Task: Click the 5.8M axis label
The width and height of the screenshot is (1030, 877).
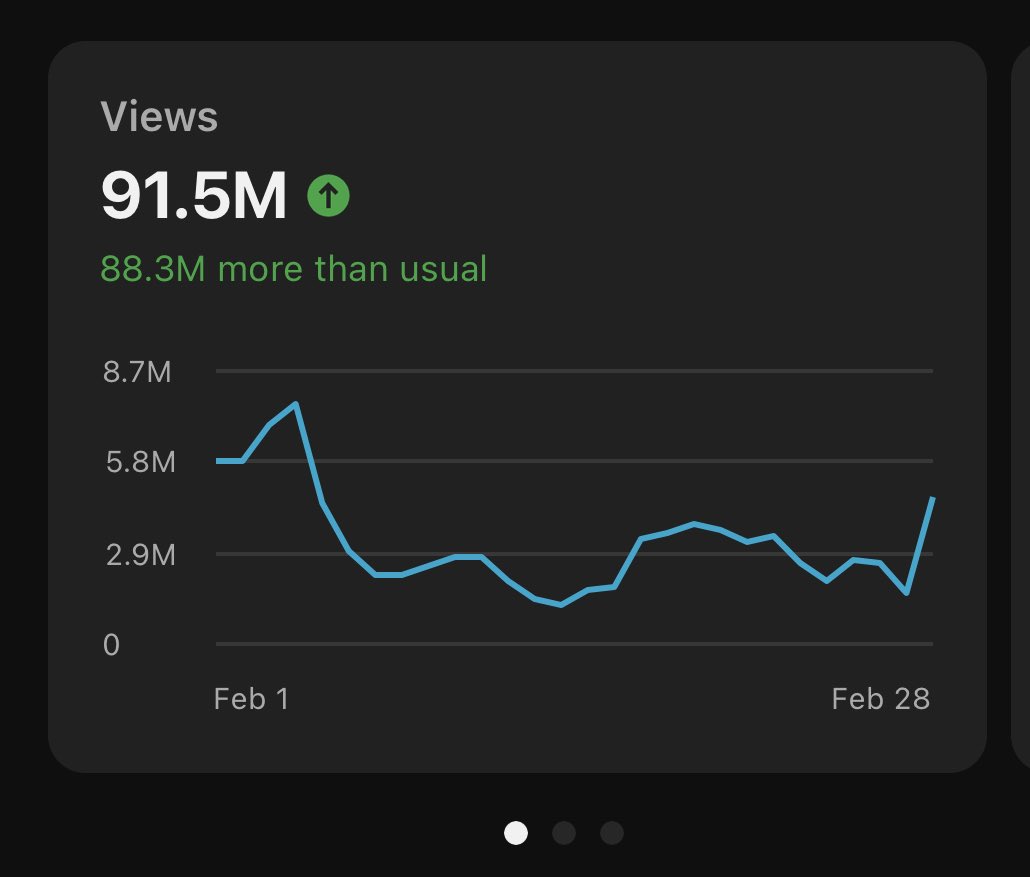Action: point(141,462)
